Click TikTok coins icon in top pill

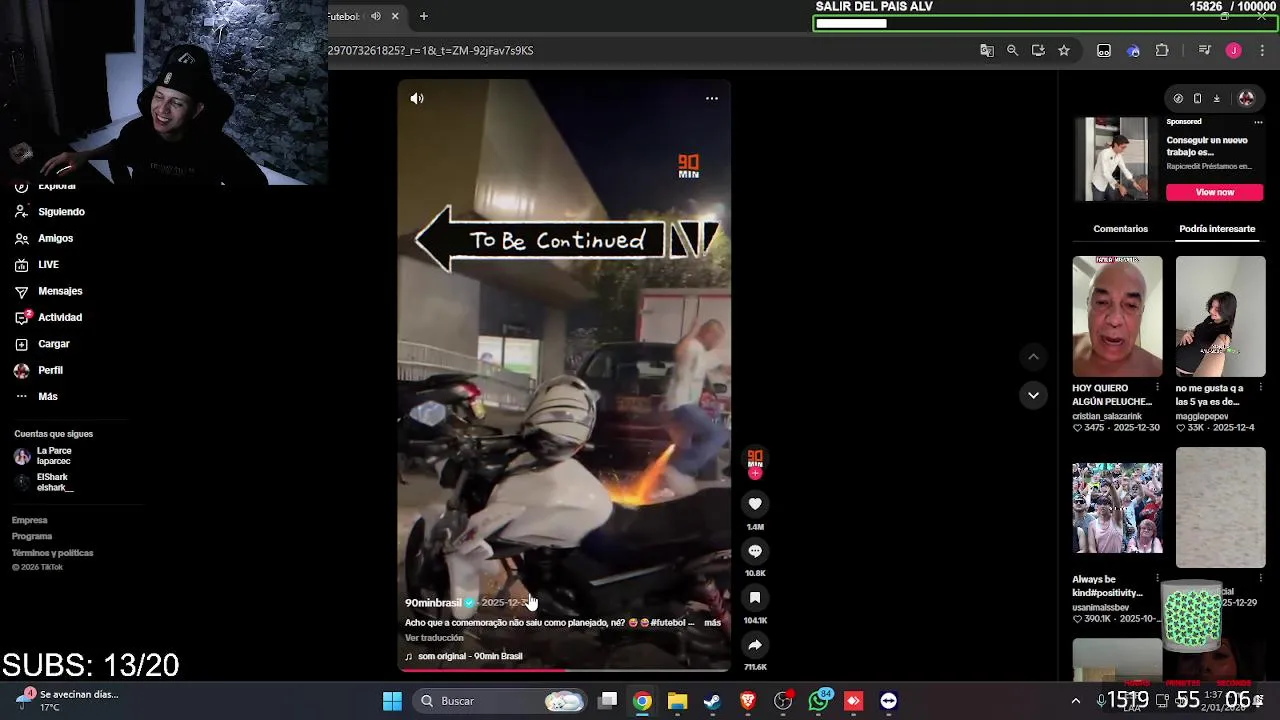point(1178,98)
